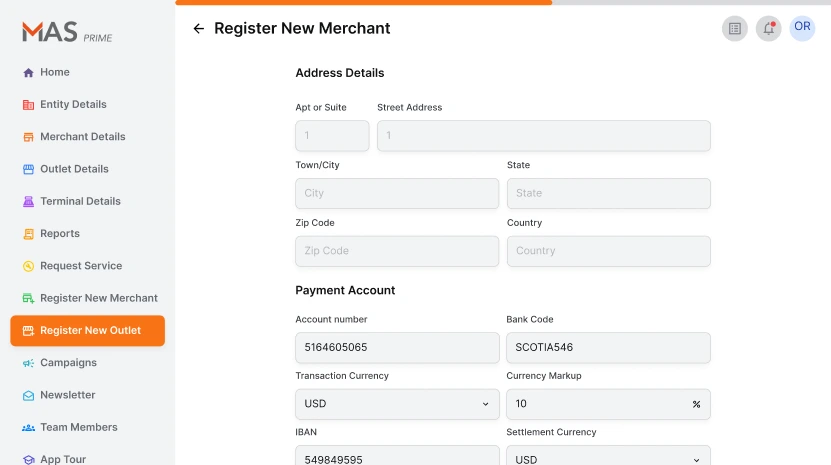Select Outlet Details from sidebar

(74, 169)
